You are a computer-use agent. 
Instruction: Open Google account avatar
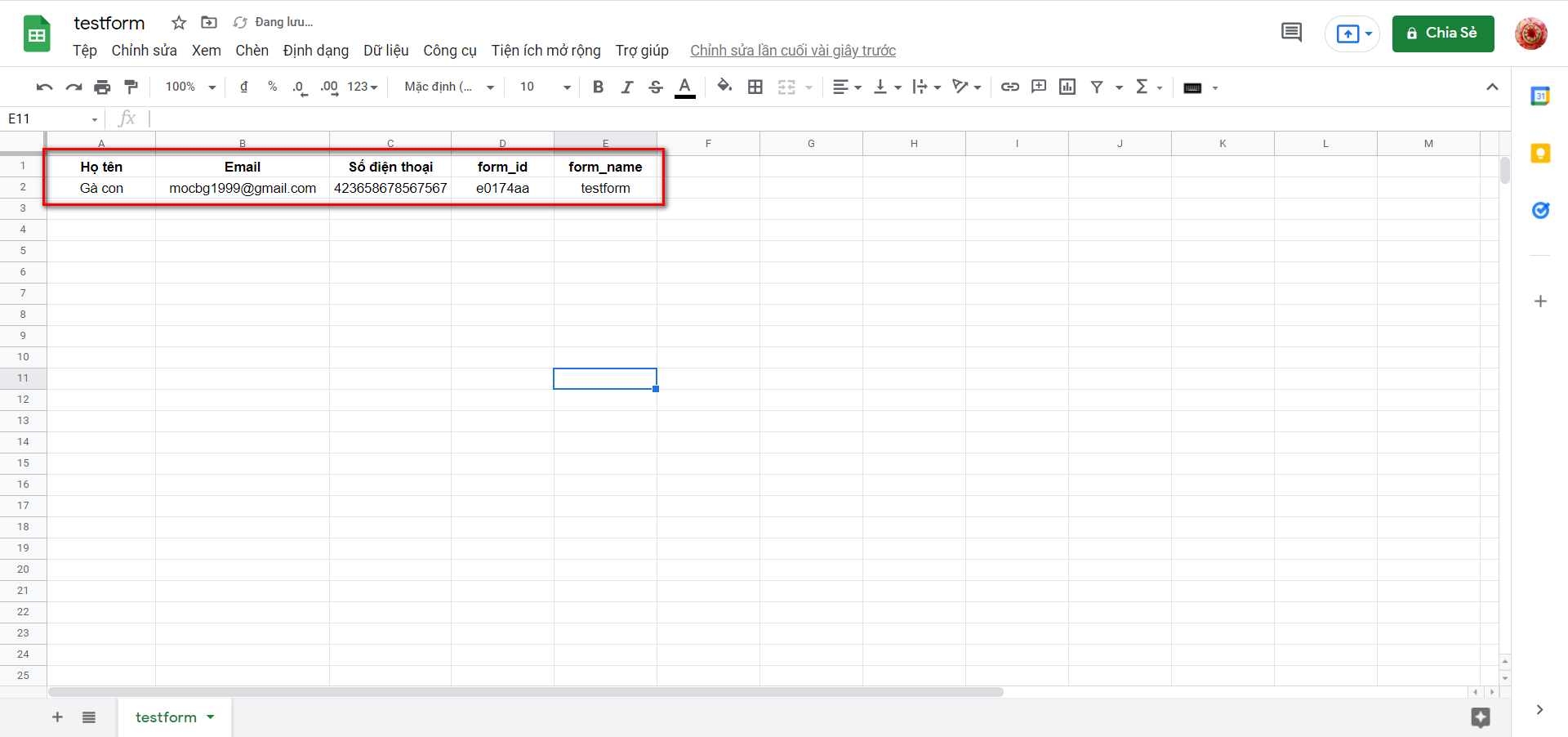click(x=1530, y=33)
